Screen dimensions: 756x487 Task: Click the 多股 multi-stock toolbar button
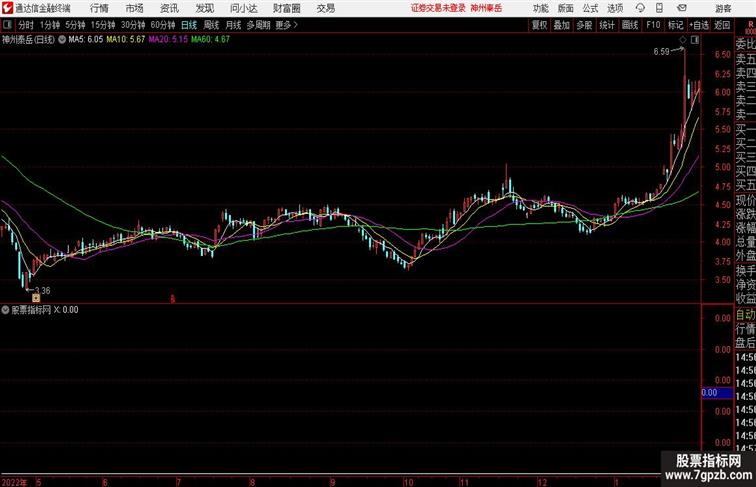[584, 25]
